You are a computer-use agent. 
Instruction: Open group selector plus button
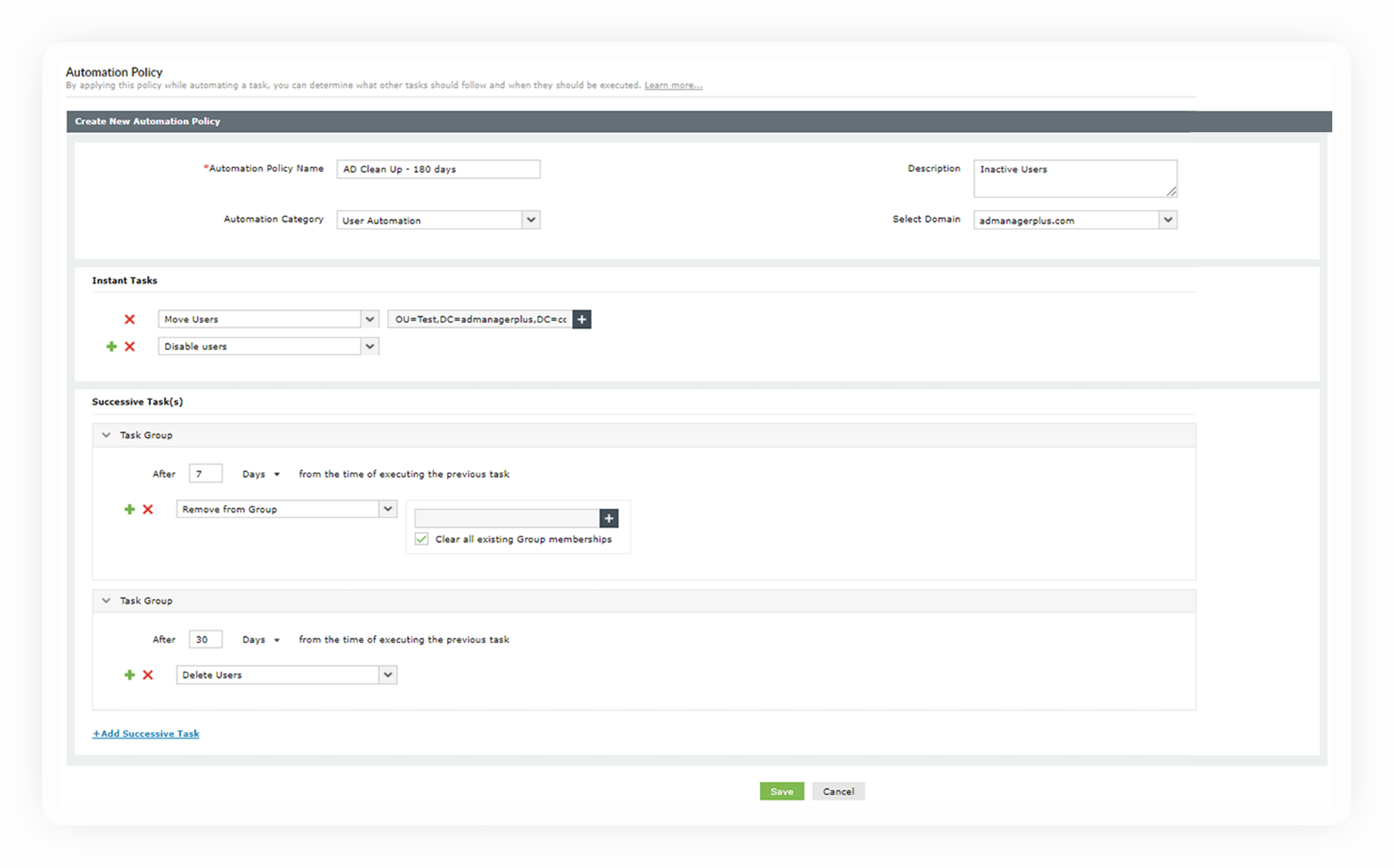coord(608,518)
